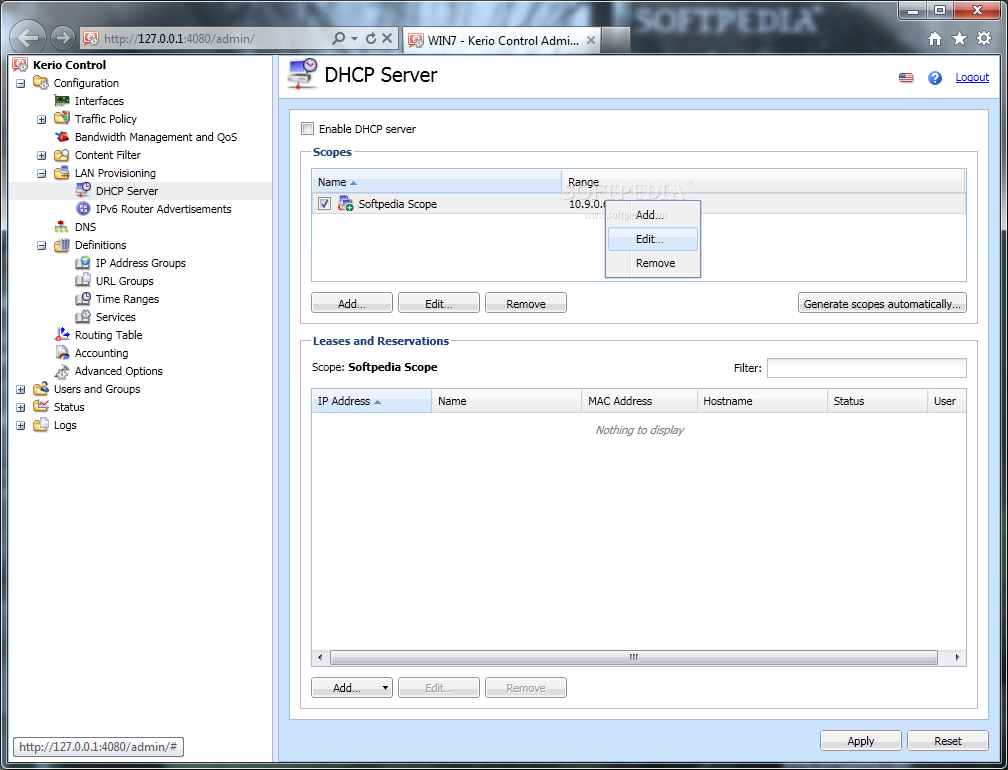Click the Definitions icon

point(62,245)
